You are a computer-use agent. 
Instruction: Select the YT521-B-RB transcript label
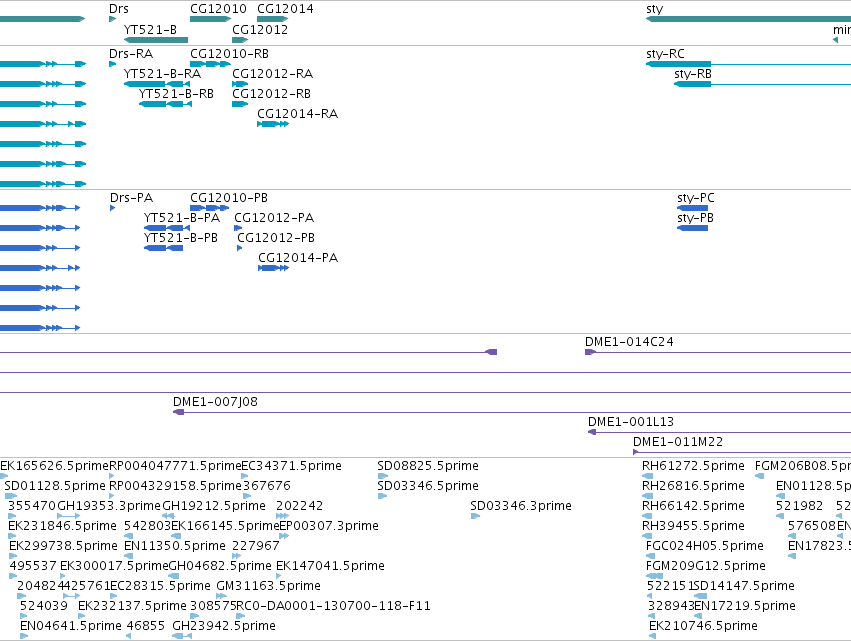pos(176,94)
